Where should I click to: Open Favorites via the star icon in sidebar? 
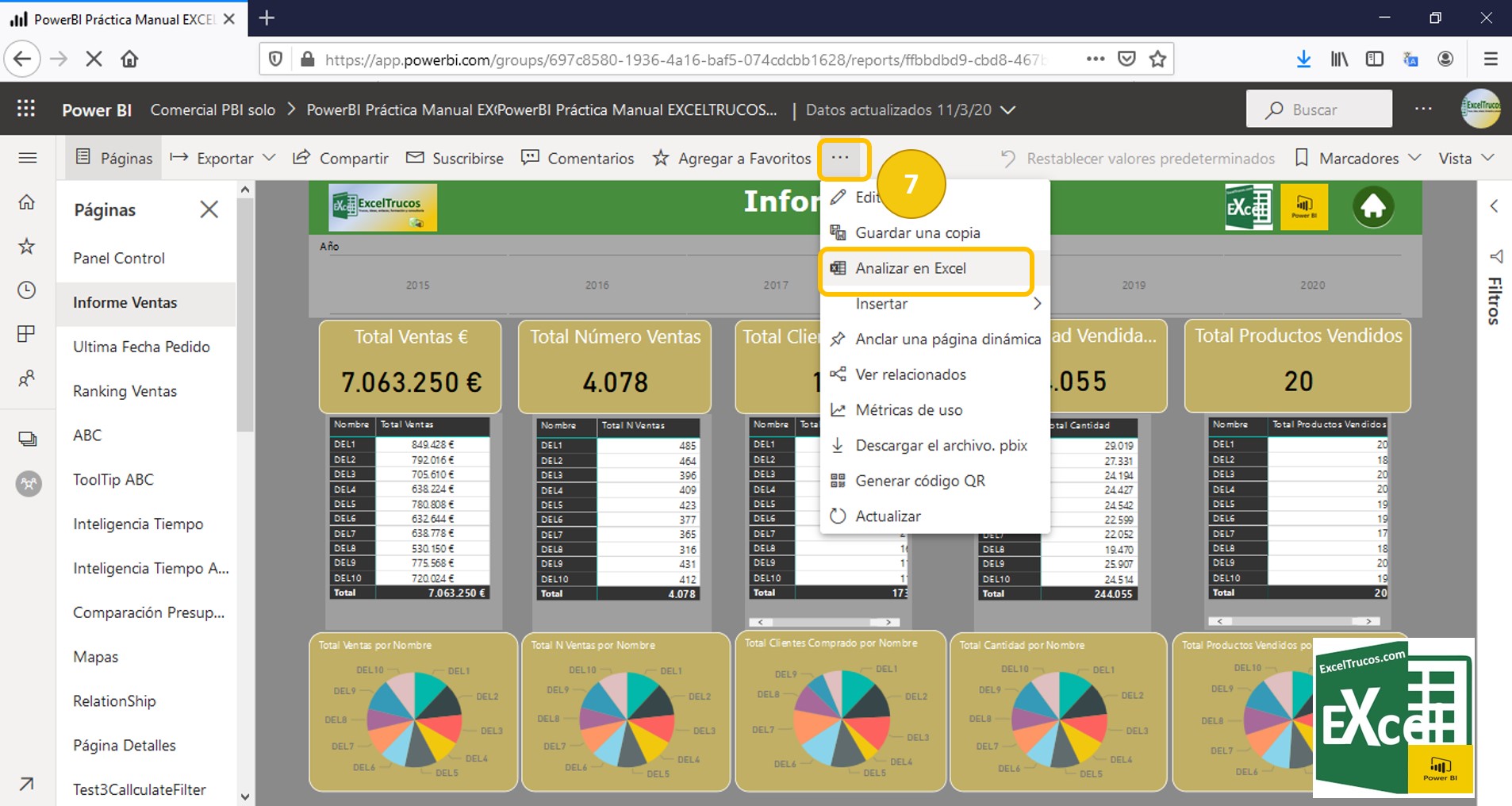coord(27,246)
